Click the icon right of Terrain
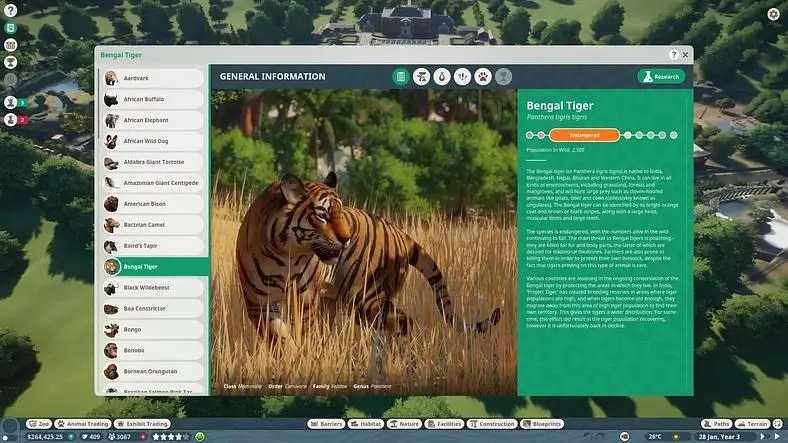Viewport: 788px width, 443px height. 777,424
